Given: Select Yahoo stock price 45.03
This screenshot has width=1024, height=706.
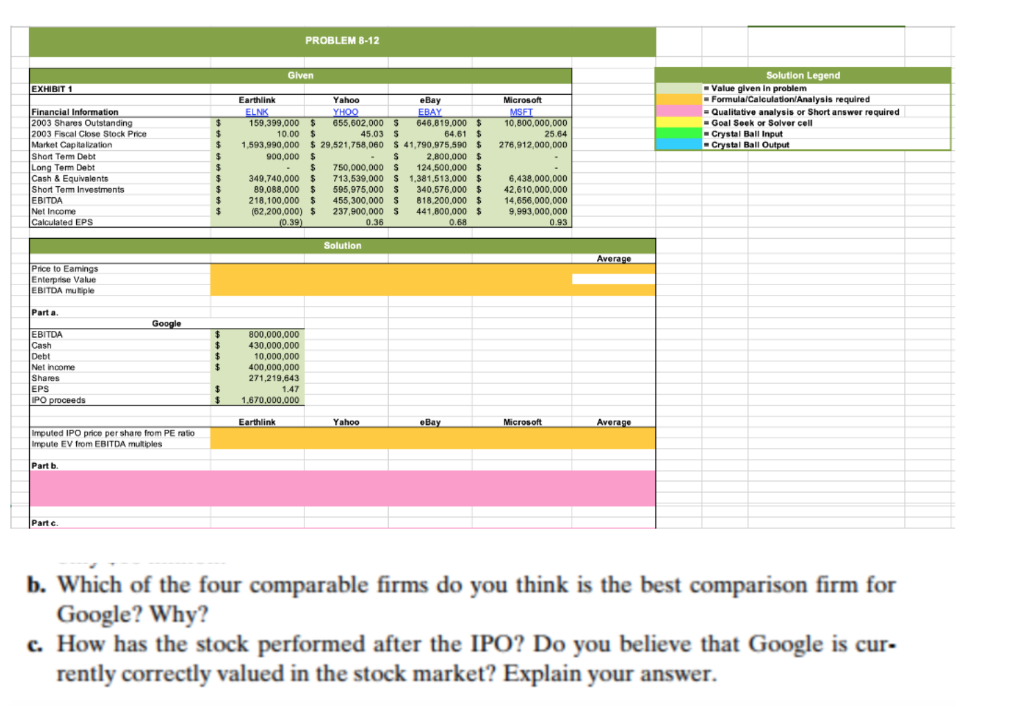Looking at the screenshot, I should click(372, 134).
